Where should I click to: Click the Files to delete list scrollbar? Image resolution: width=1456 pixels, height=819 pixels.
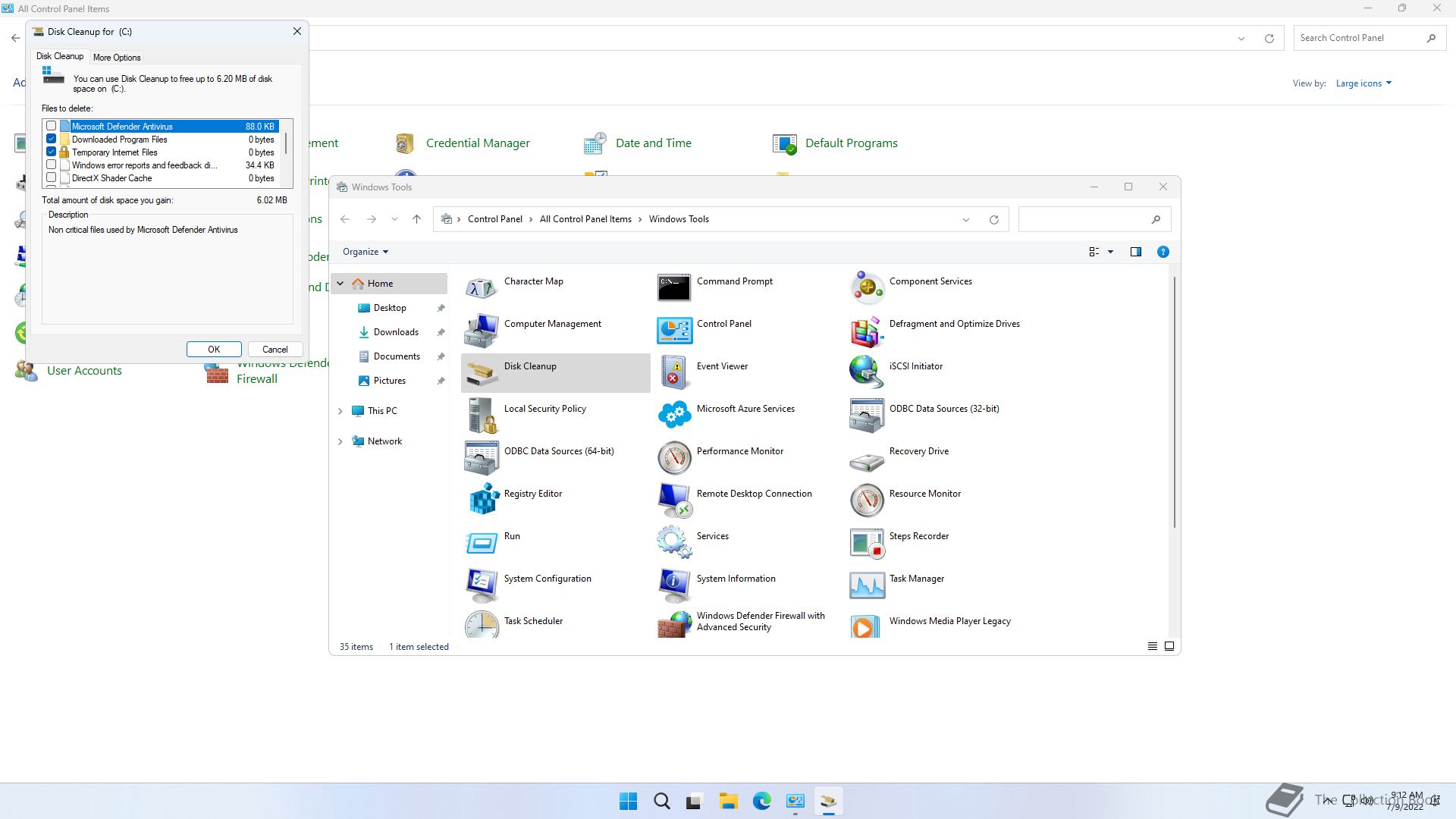pyautogui.click(x=286, y=143)
